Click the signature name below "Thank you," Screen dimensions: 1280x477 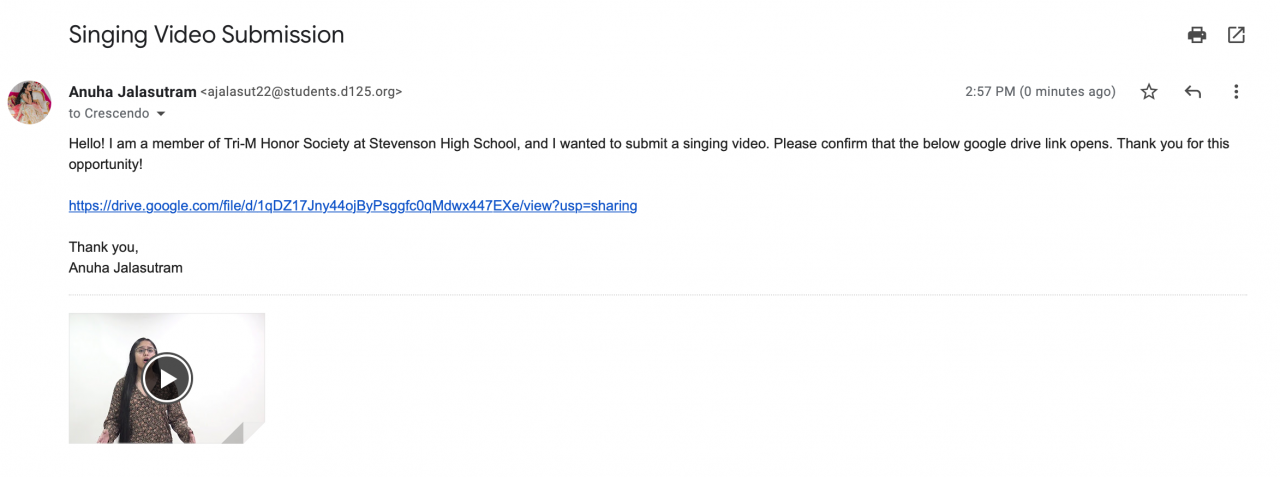tap(125, 268)
